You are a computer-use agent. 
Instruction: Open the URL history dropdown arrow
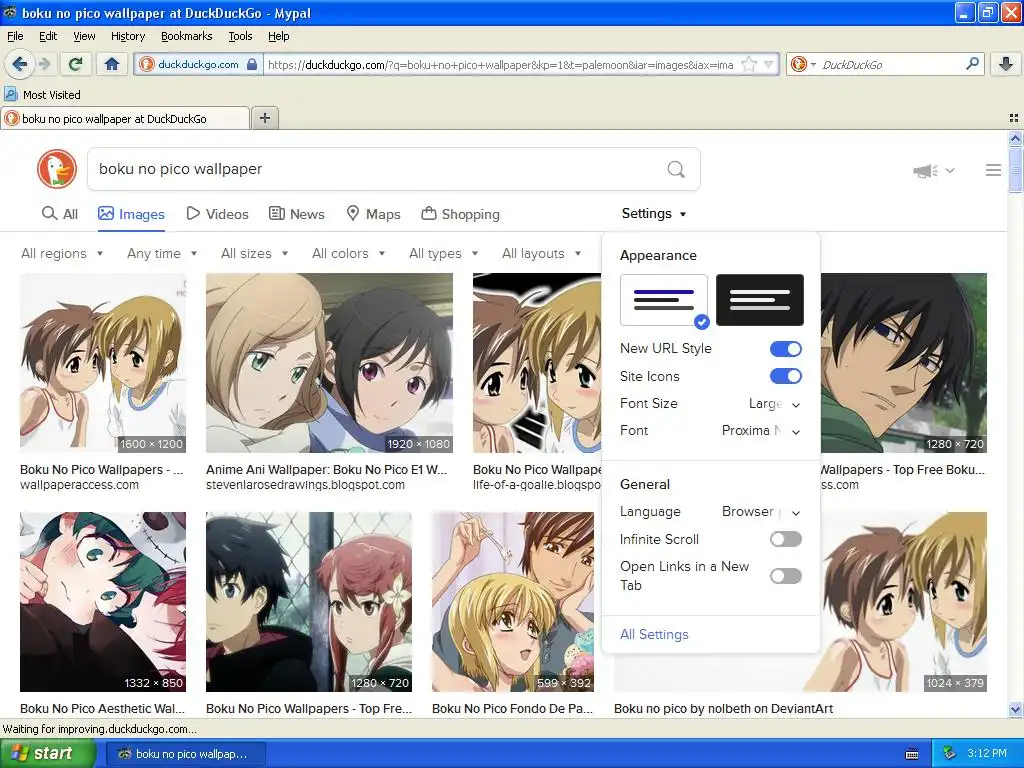[x=769, y=64]
